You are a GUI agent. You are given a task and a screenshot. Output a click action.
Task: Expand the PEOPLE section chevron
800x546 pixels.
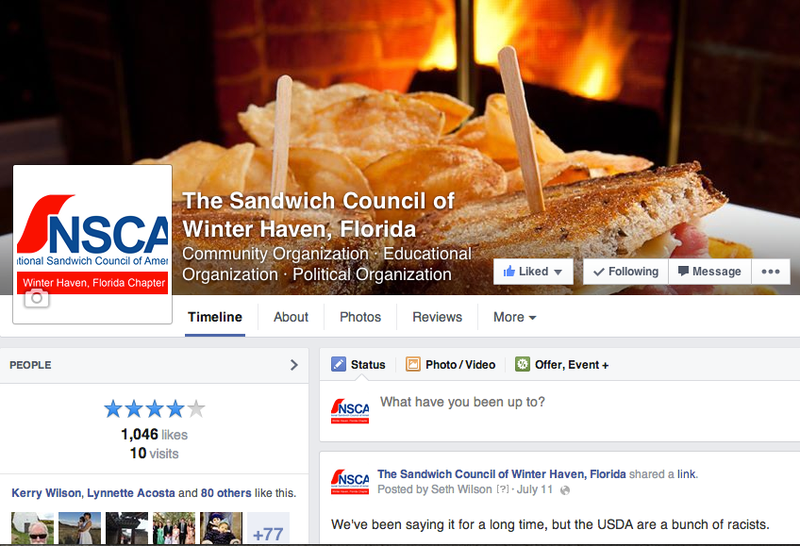tap(294, 365)
